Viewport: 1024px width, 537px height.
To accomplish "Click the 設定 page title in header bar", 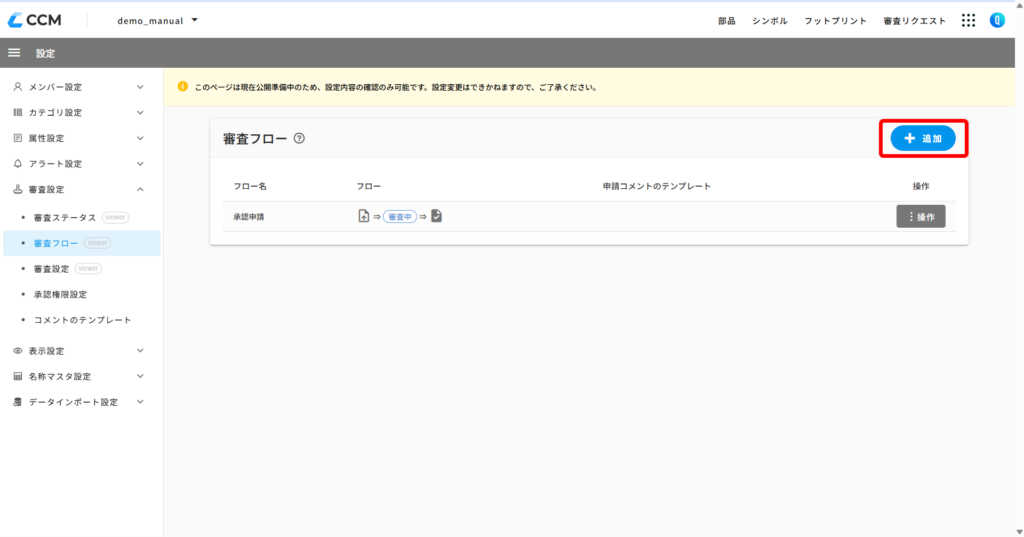I will coord(45,54).
